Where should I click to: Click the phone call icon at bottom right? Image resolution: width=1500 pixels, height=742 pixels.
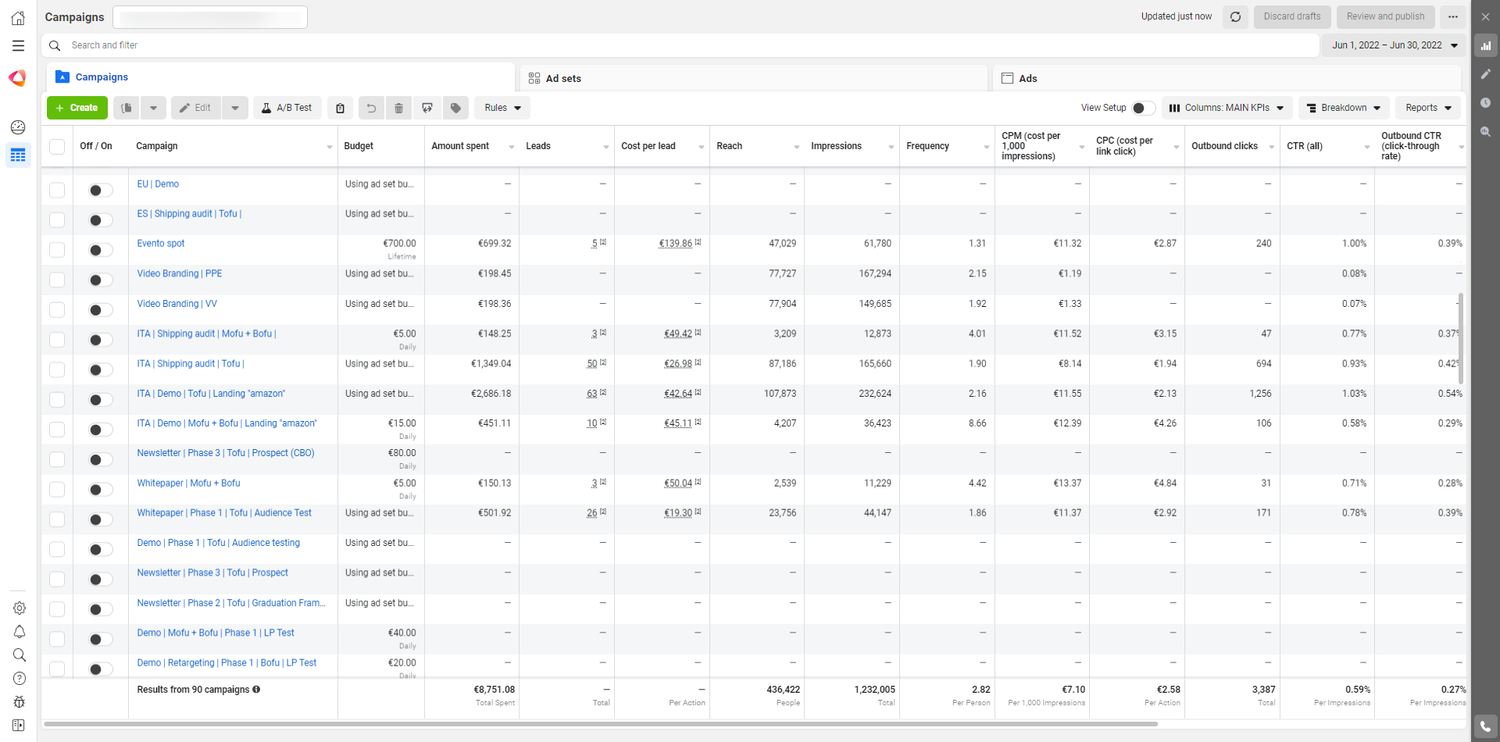[x=1486, y=726]
